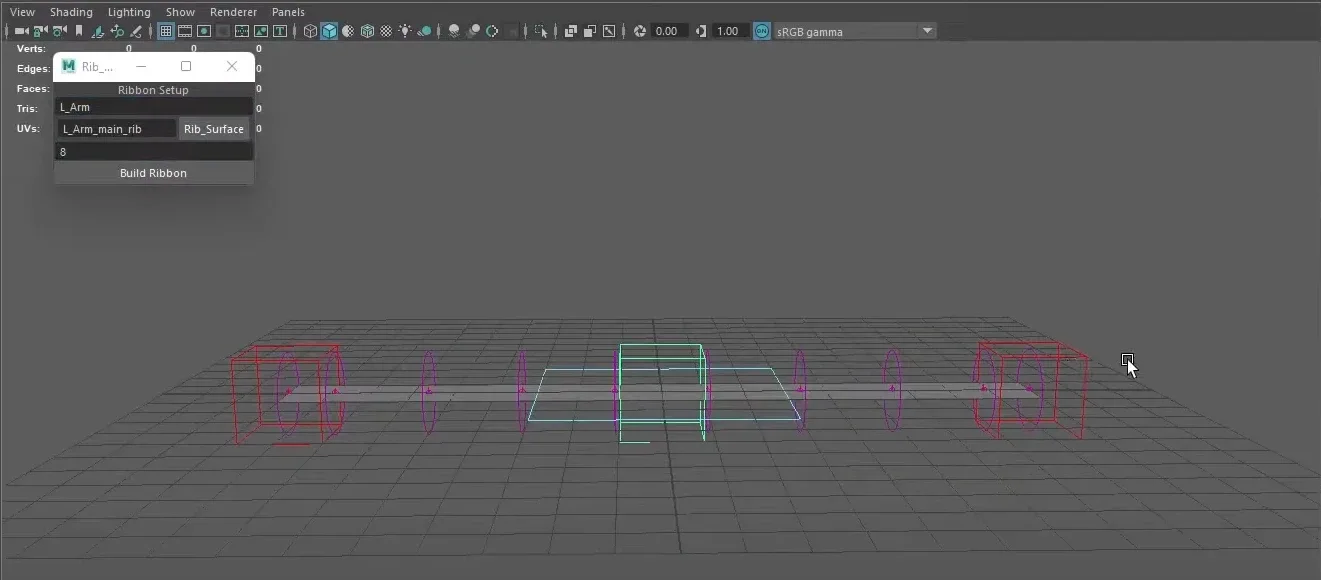
Task: Select the green center cube controller
Action: pos(661,392)
